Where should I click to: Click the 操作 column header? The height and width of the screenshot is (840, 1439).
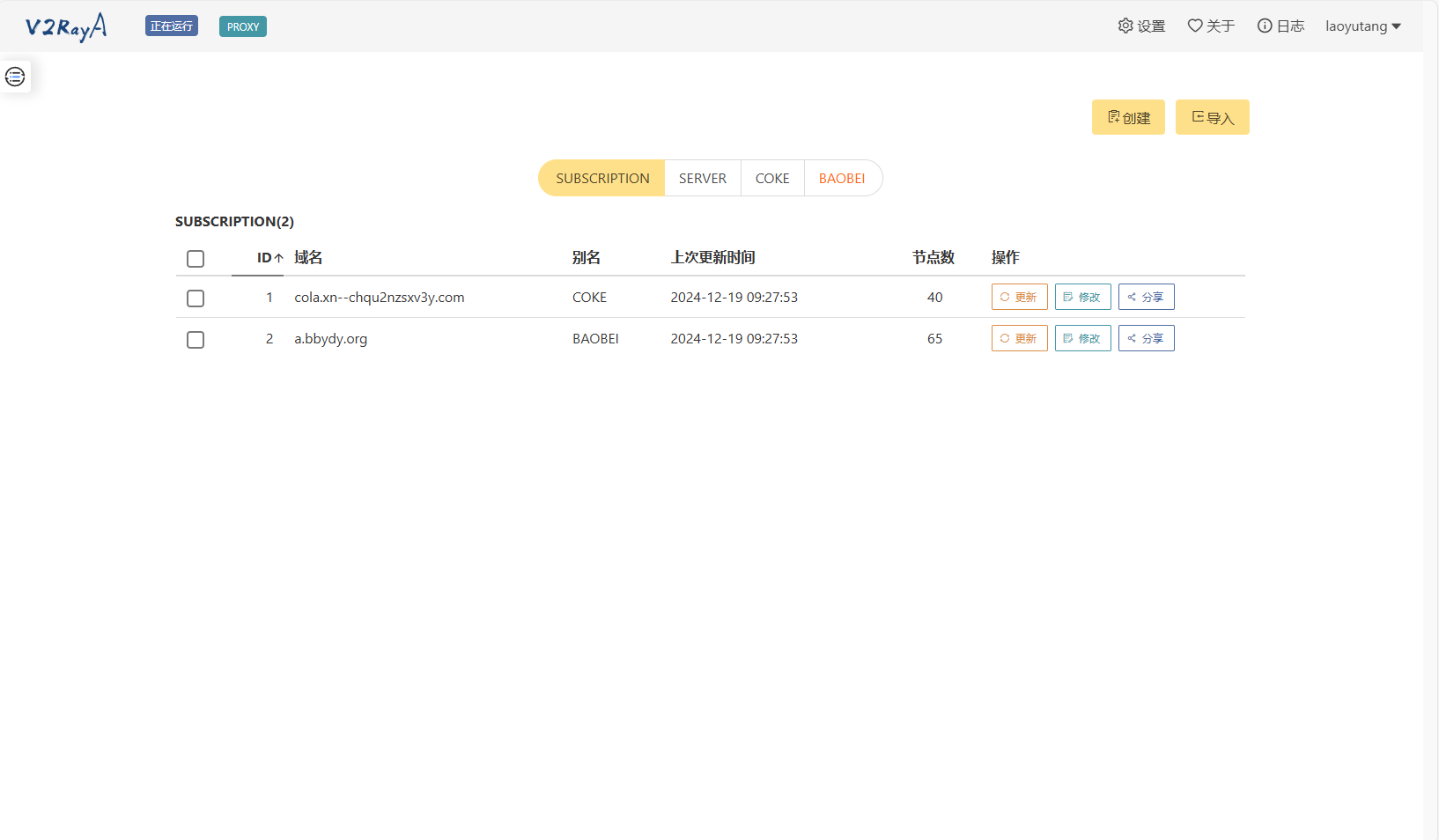[x=1006, y=257]
